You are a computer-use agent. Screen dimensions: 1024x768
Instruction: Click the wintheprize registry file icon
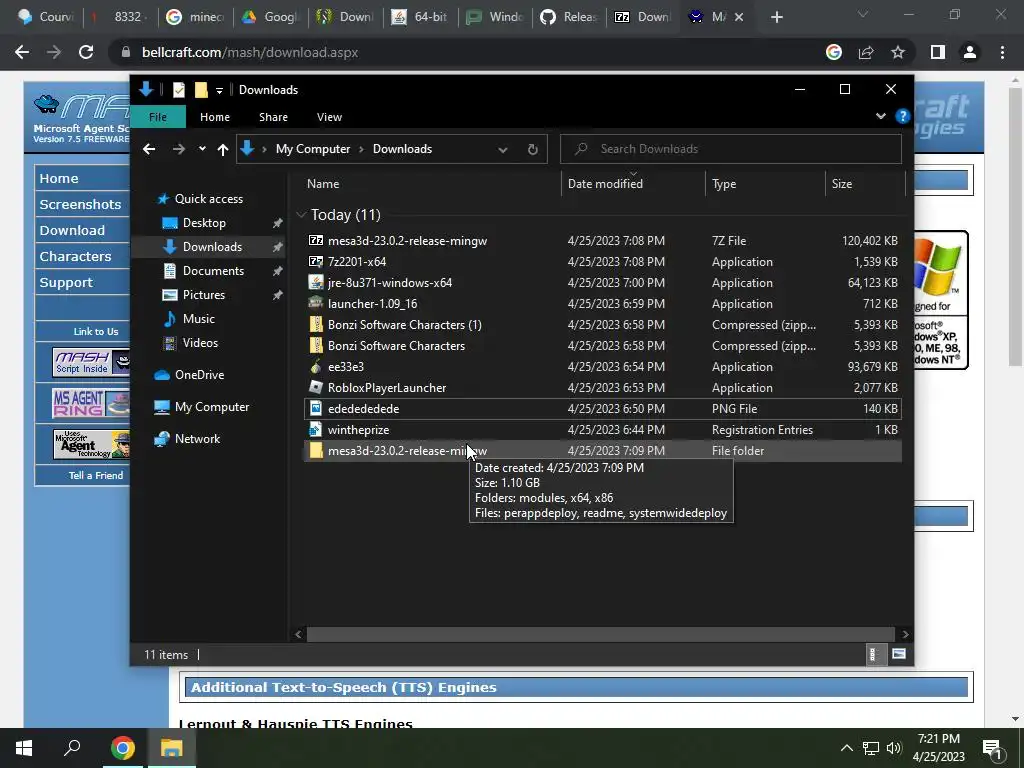[x=315, y=429]
